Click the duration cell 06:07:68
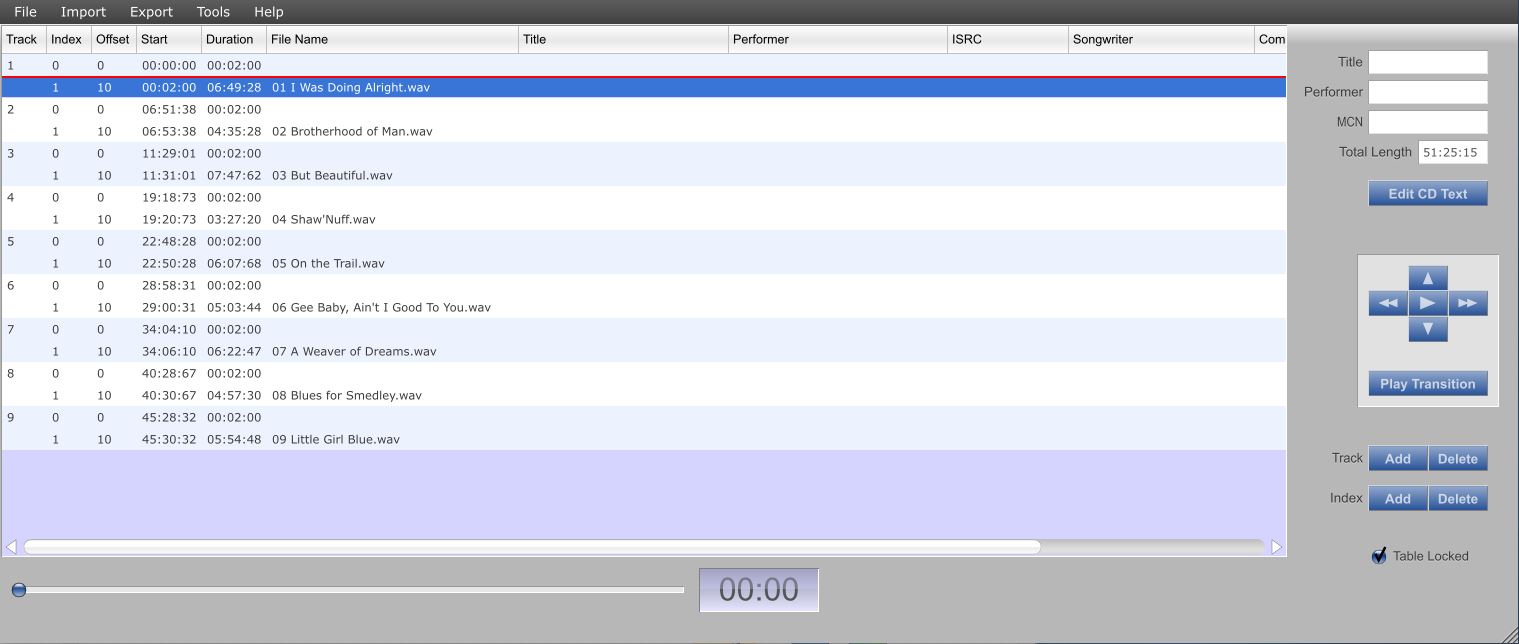The width and height of the screenshot is (1519, 644). pyautogui.click(x=234, y=263)
